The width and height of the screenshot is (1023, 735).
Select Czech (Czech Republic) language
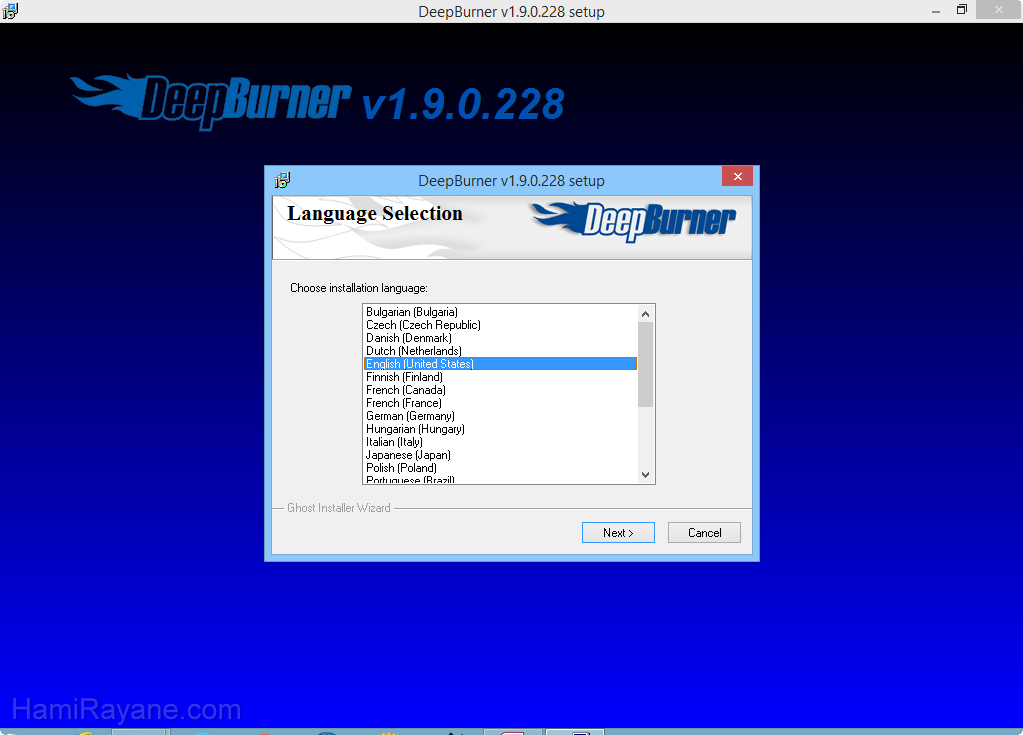coord(500,325)
